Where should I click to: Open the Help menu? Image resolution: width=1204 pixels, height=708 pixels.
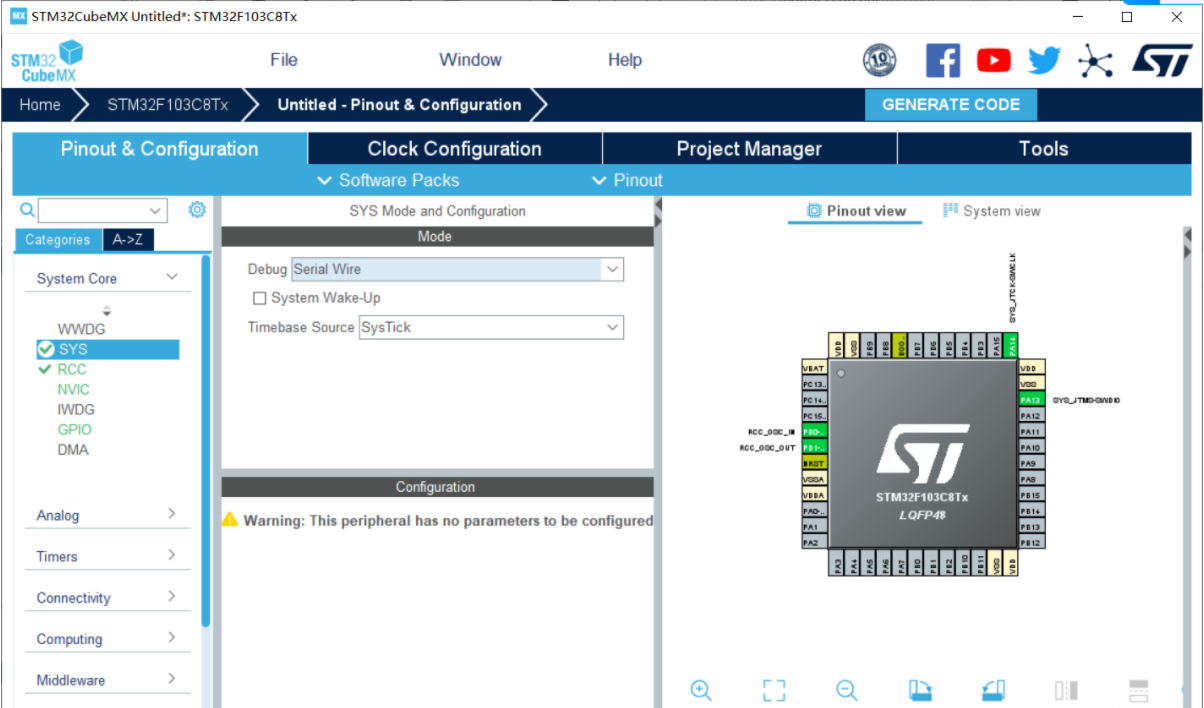pos(625,60)
